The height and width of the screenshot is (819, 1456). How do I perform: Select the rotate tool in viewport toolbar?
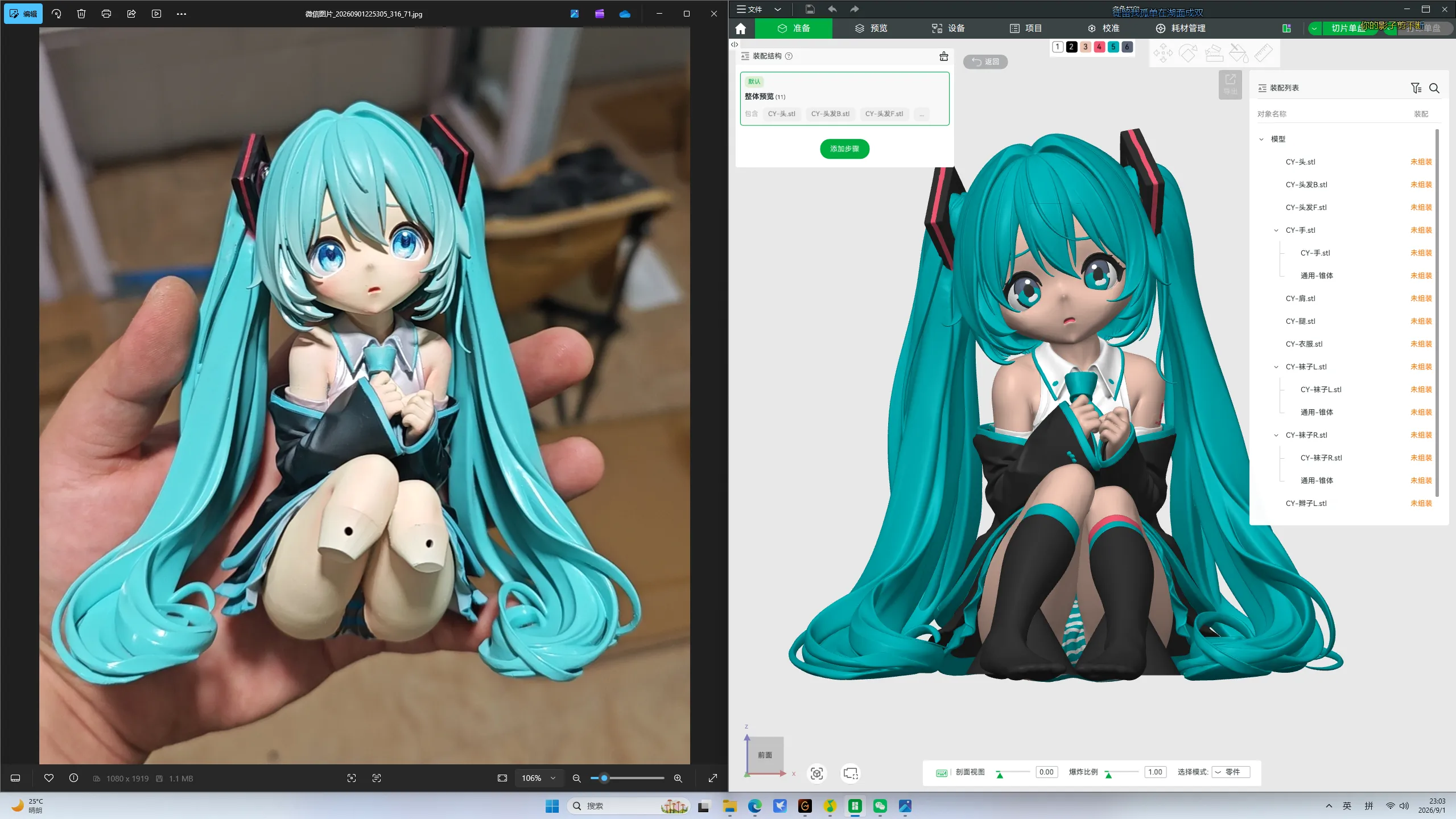(1188, 54)
